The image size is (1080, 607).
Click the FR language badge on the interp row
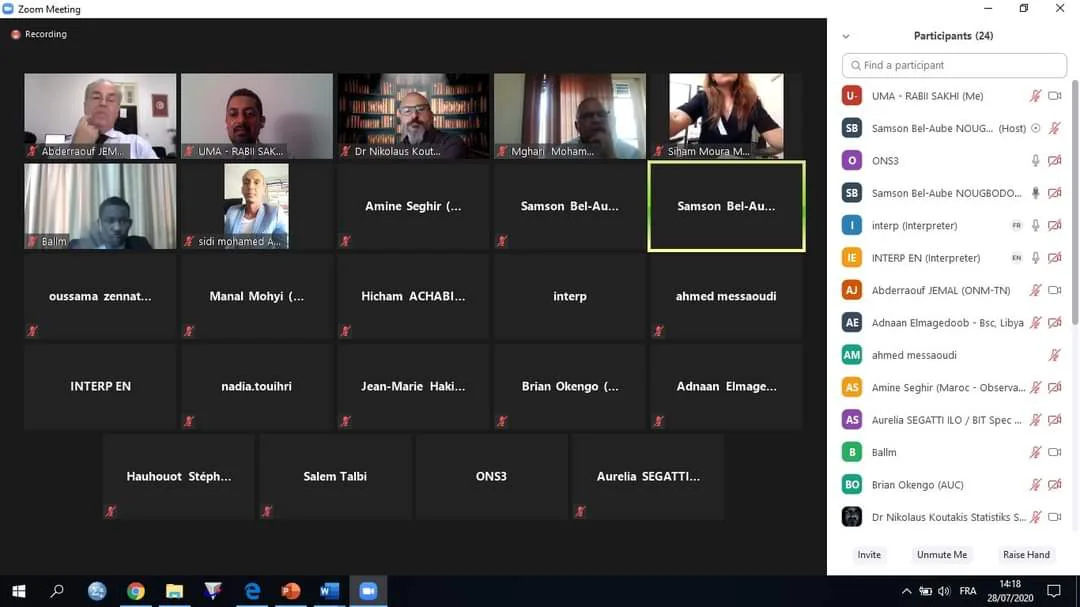coord(1016,225)
